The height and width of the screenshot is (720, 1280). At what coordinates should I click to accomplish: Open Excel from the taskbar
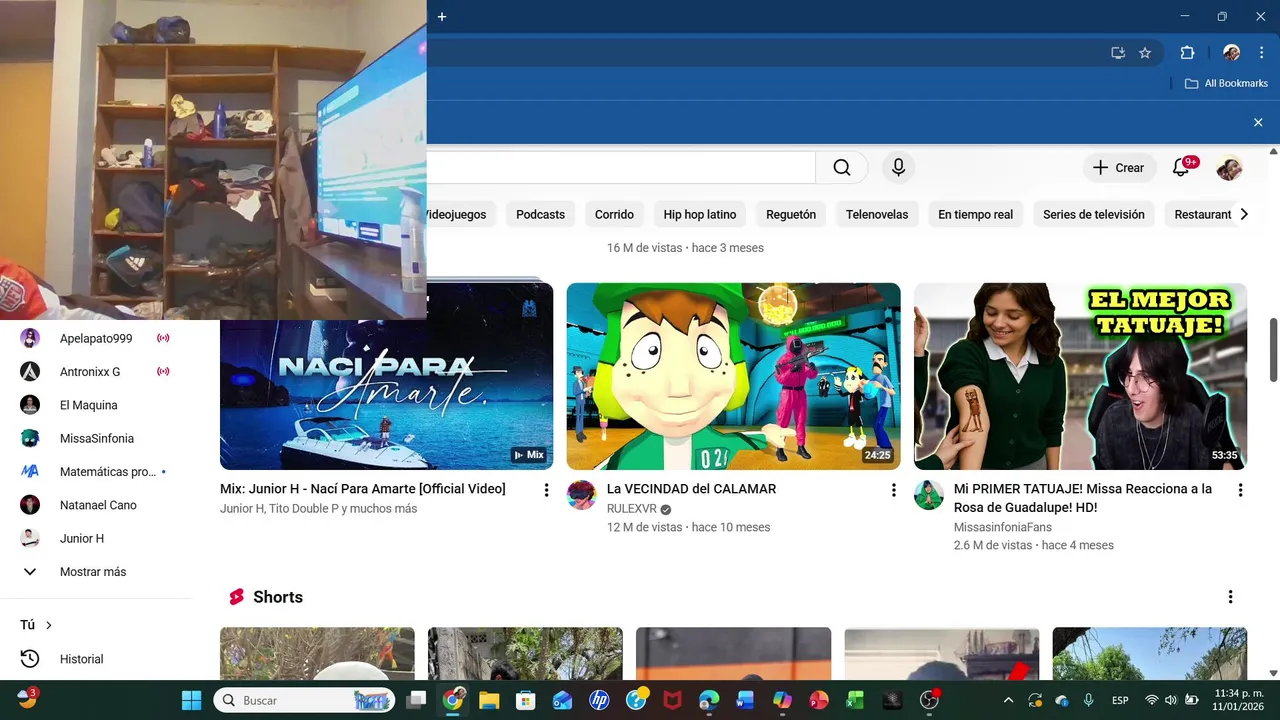855,700
